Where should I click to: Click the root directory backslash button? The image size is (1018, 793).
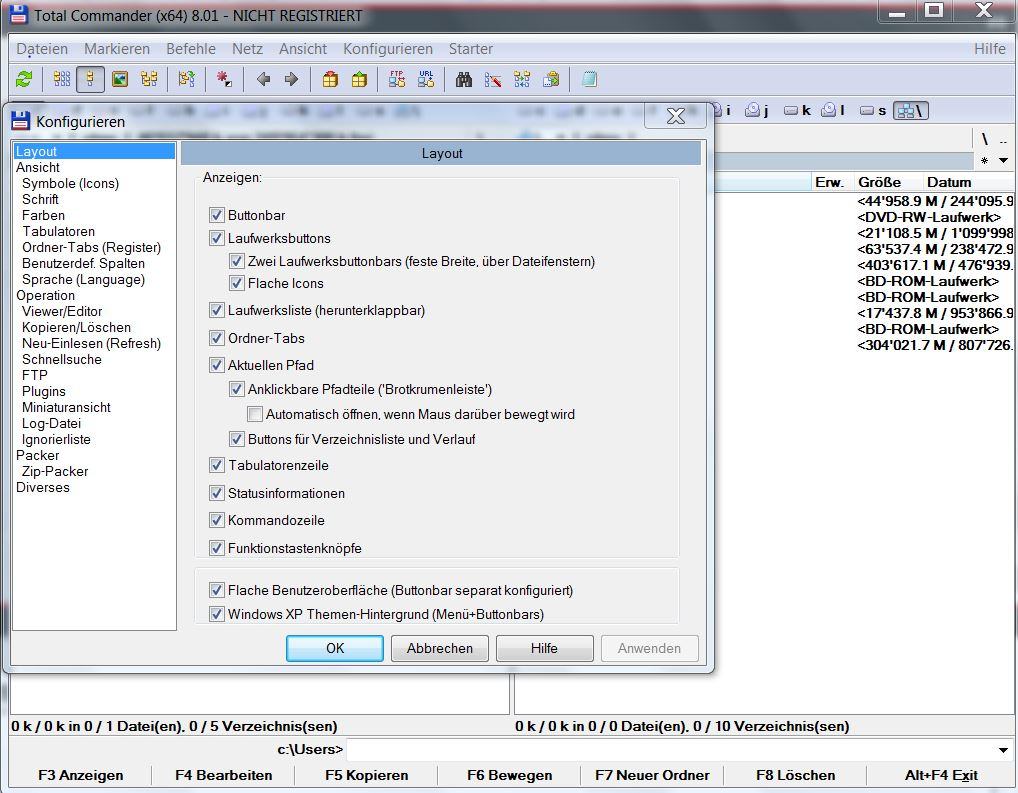[985, 139]
